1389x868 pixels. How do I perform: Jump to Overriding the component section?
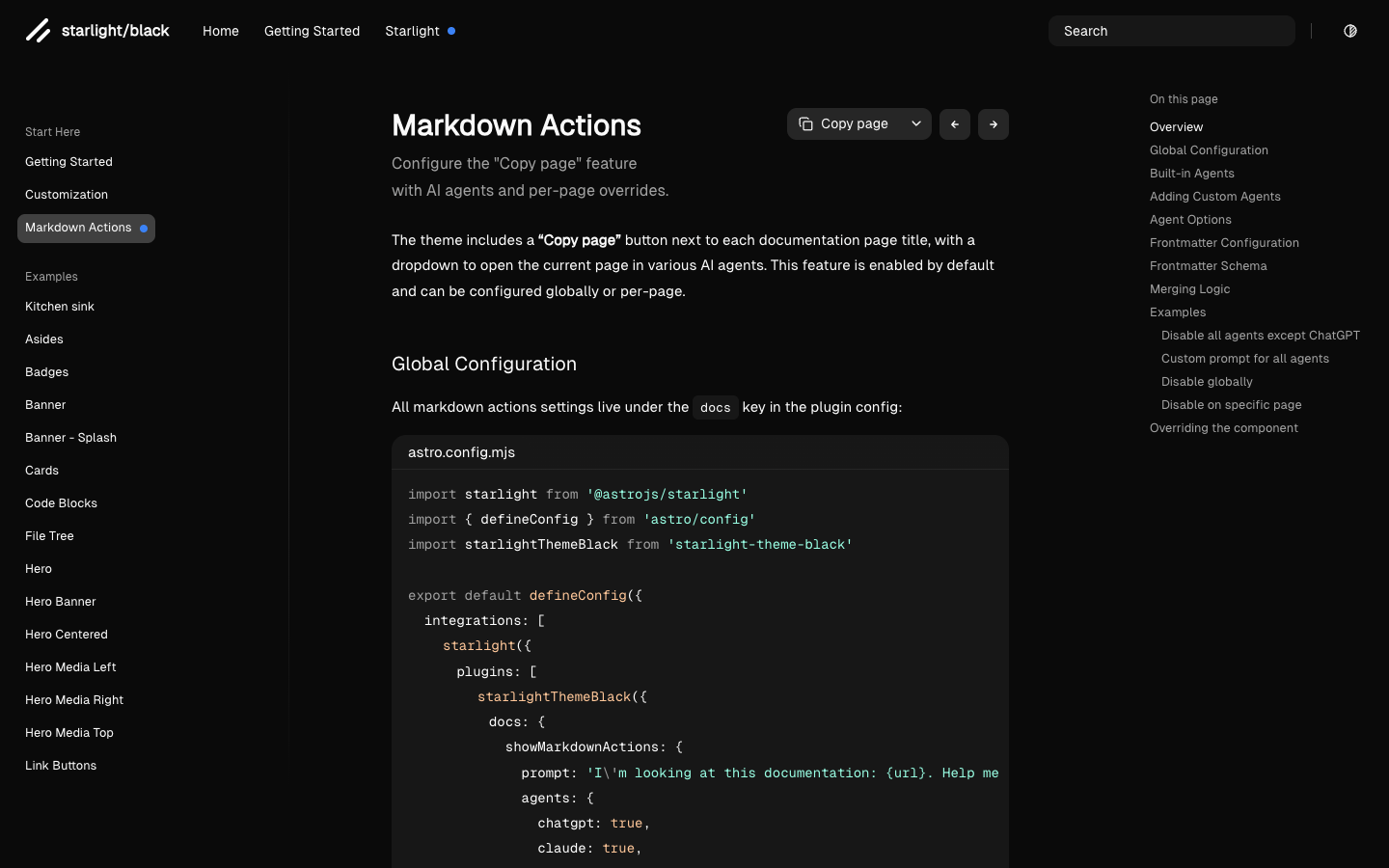[1224, 428]
